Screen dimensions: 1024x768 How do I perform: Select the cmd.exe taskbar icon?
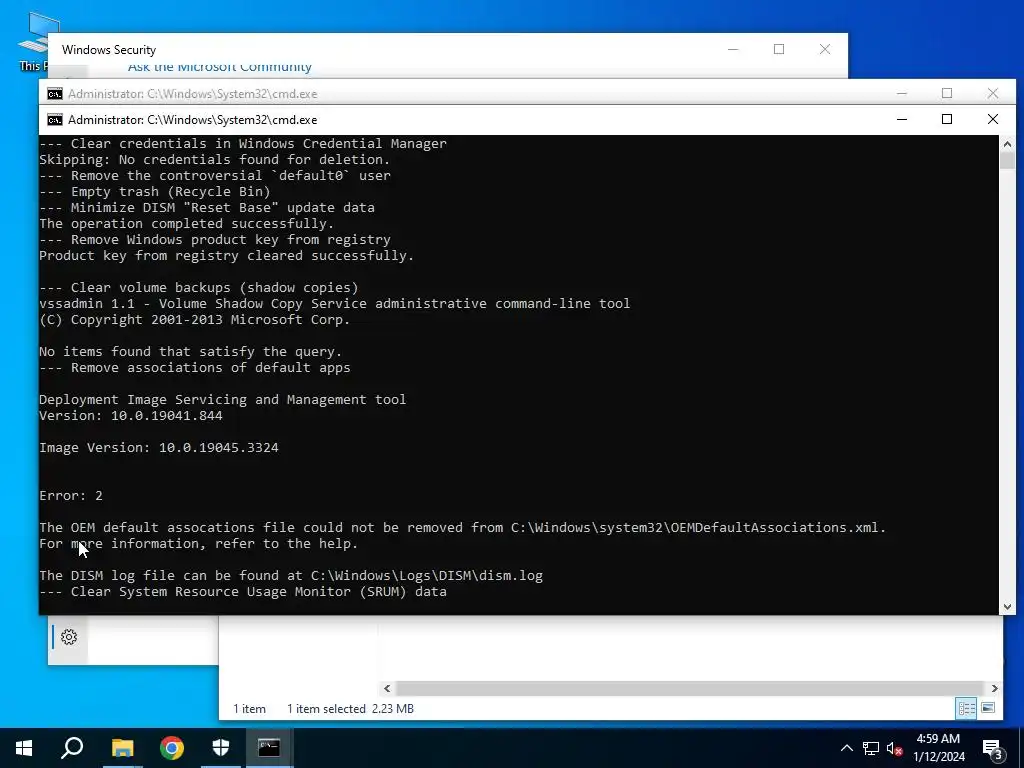click(x=269, y=748)
